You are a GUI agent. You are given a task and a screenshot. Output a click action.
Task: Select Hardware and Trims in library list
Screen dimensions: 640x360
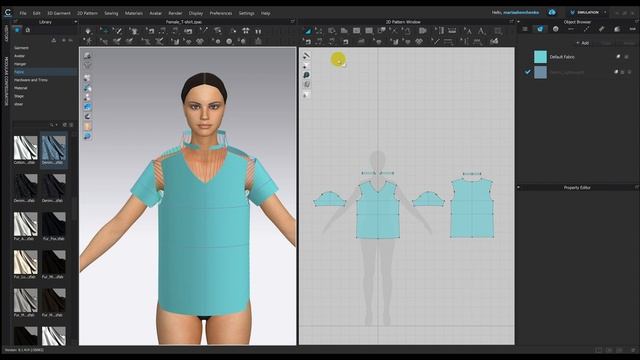pyautogui.click(x=31, y=80)
